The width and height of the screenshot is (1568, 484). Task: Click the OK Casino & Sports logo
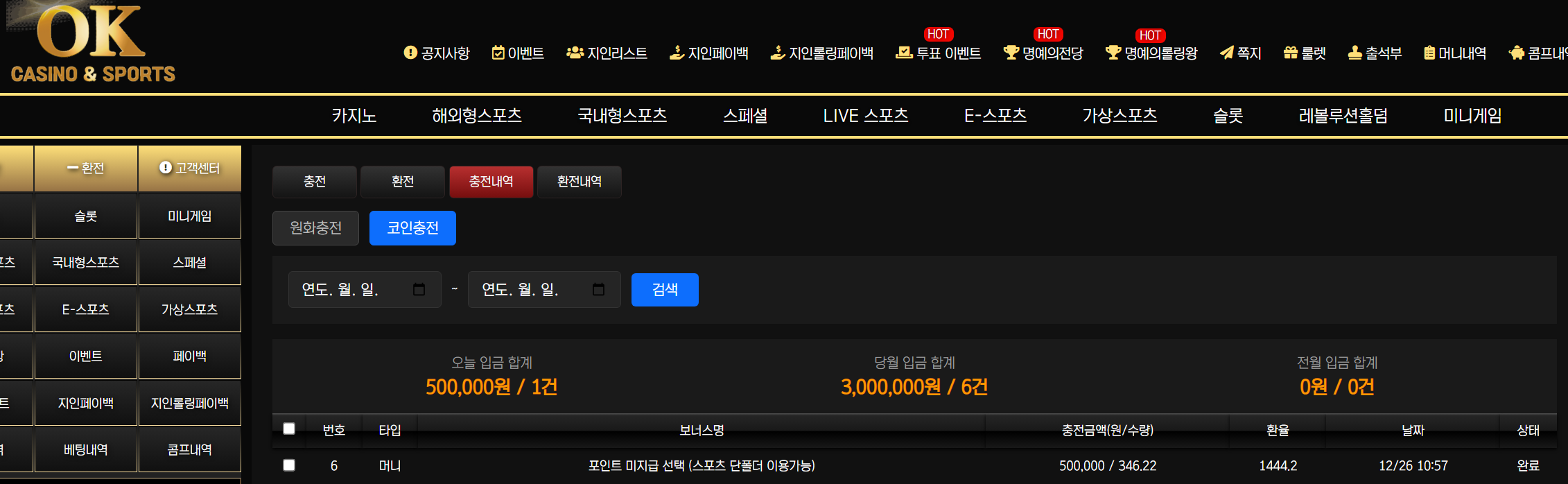(x=92, y=43)
